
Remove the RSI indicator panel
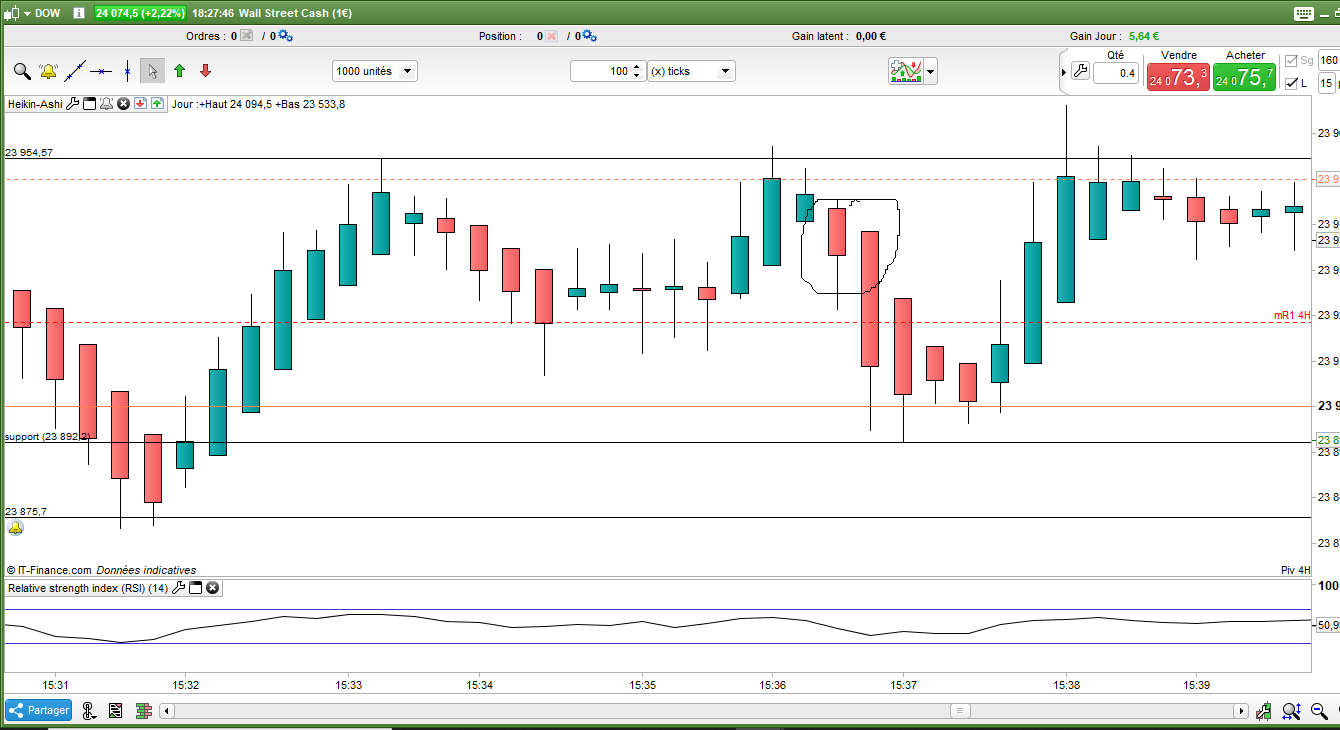click(x=212, y=588)
